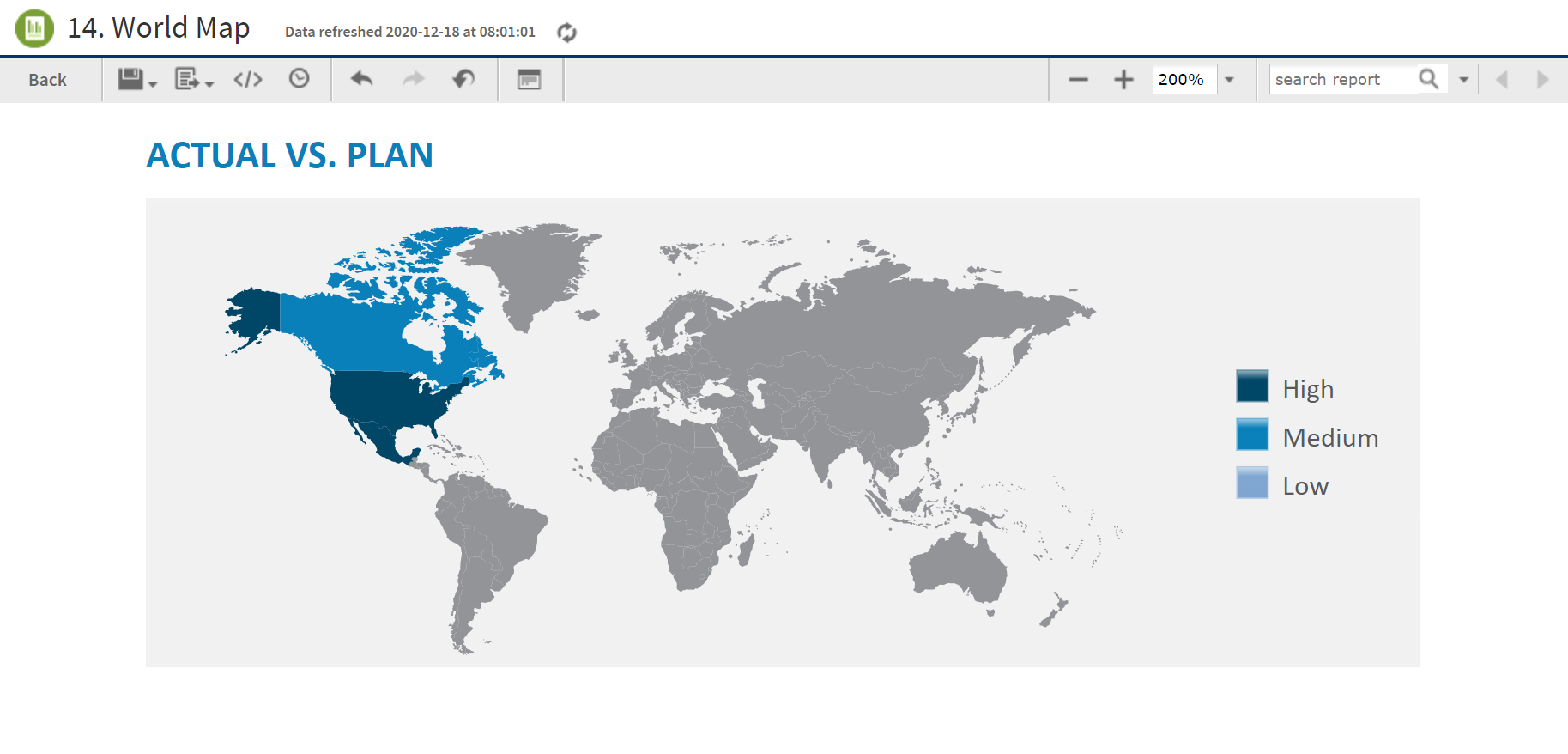The image size is (1568, 754).
Task: Click the High legend color swatch
Action: pyautogui.click(x=1252, y=386)
